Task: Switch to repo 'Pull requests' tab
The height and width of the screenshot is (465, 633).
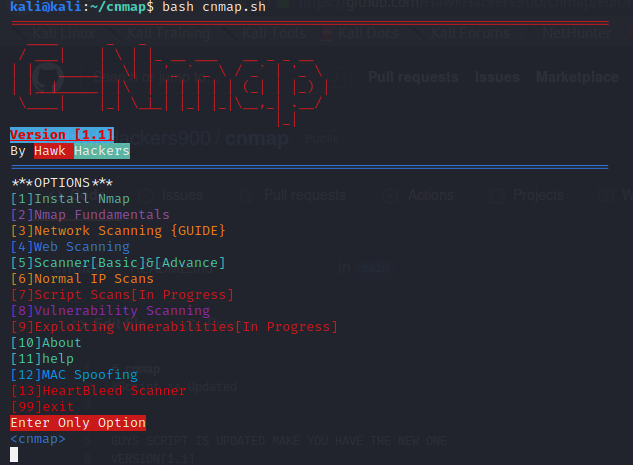Action: point(293,195)
